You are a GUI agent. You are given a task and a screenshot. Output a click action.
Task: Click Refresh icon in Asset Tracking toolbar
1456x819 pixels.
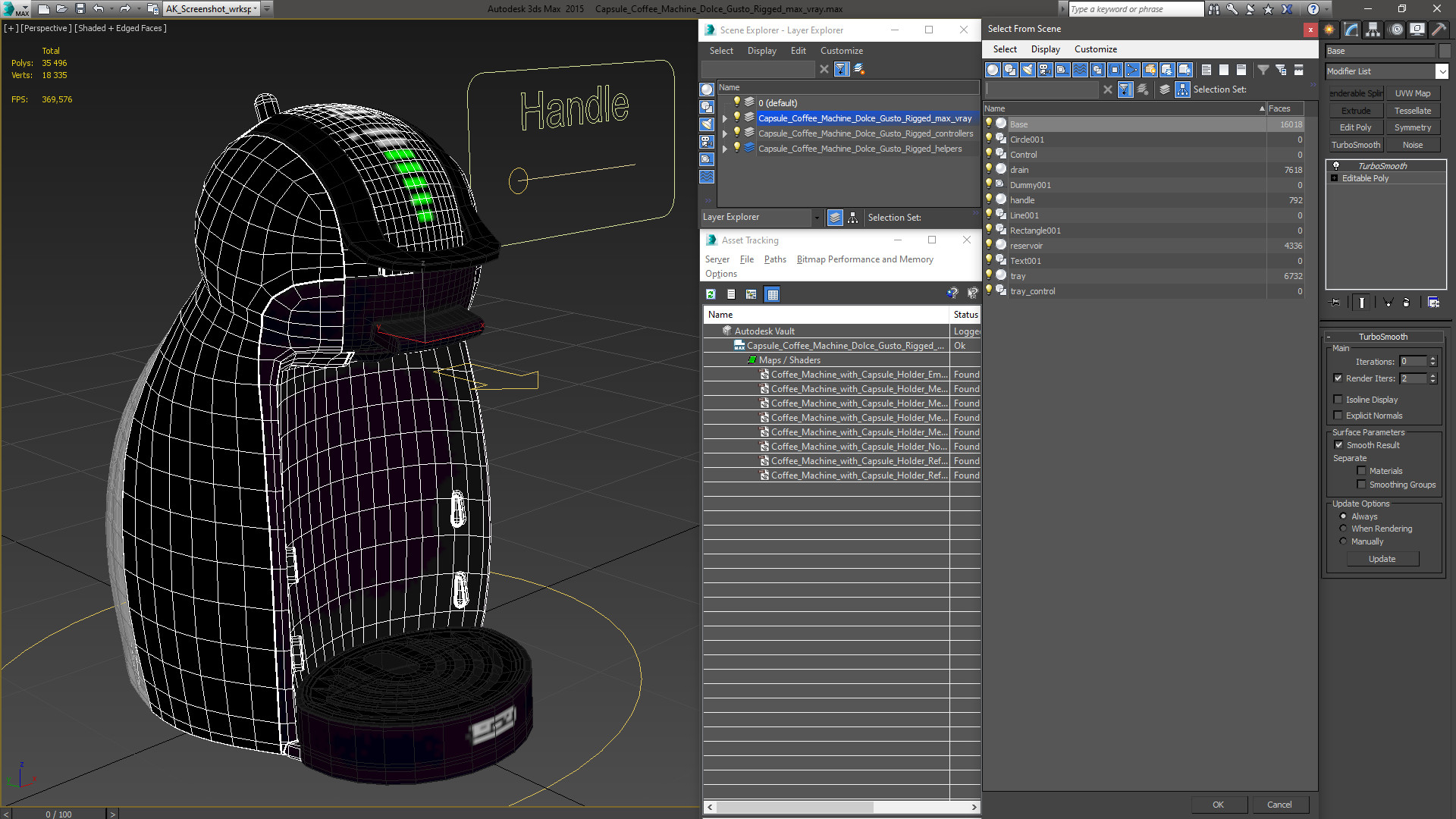711,294
